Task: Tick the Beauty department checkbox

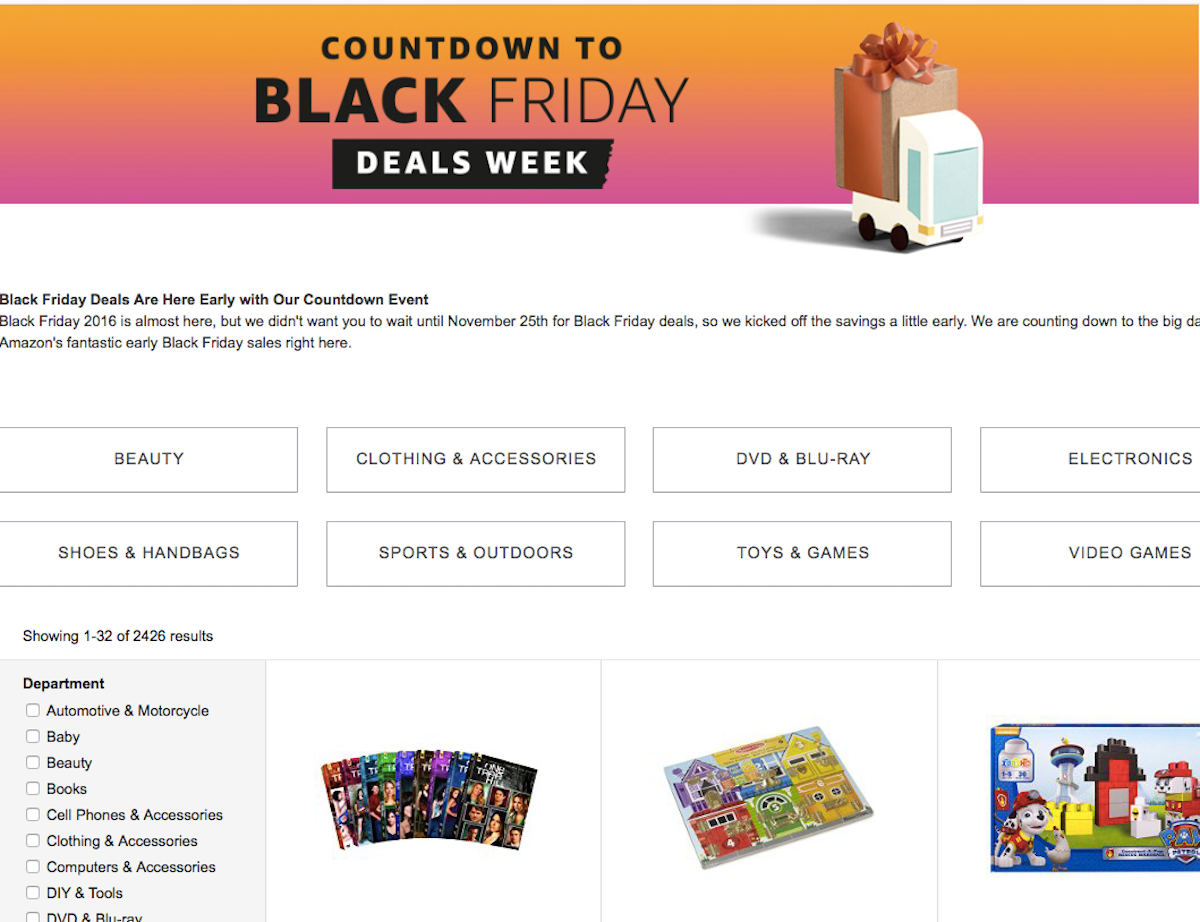Action: tap(33, 762)
